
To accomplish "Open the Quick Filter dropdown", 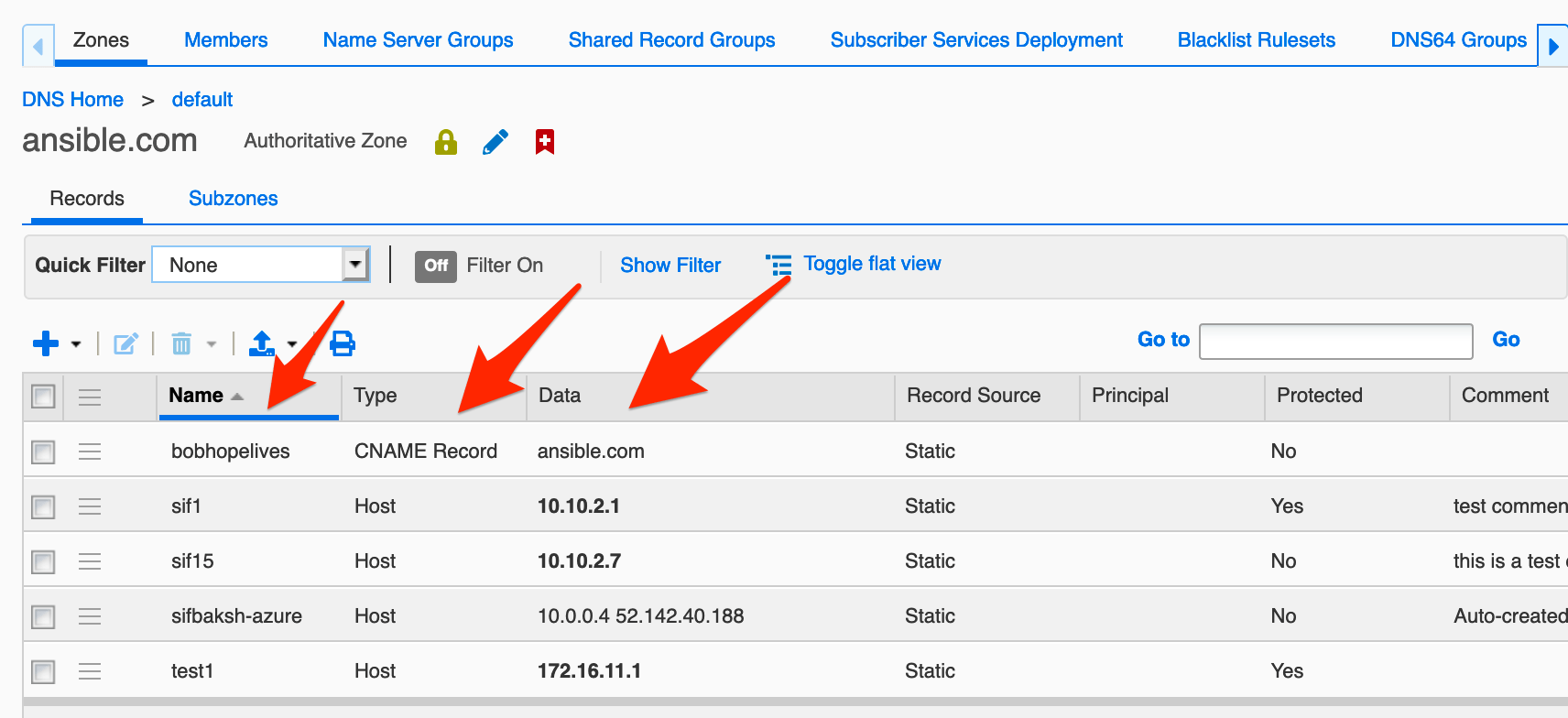I will pos(261,265).
